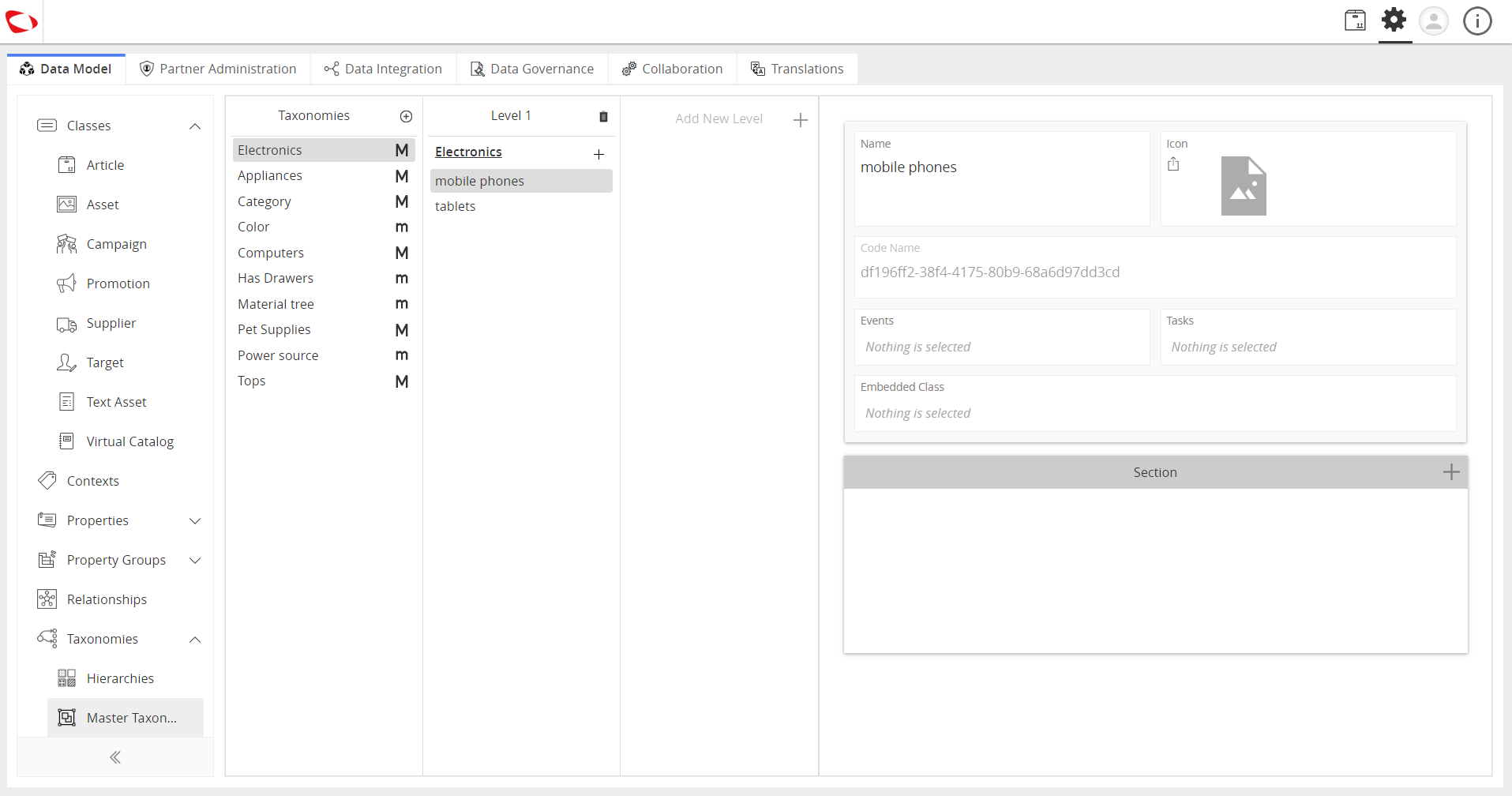Click the M badge beside Appliances
Viewport: 1512px width, 796px height.
[x=402, y=176]
